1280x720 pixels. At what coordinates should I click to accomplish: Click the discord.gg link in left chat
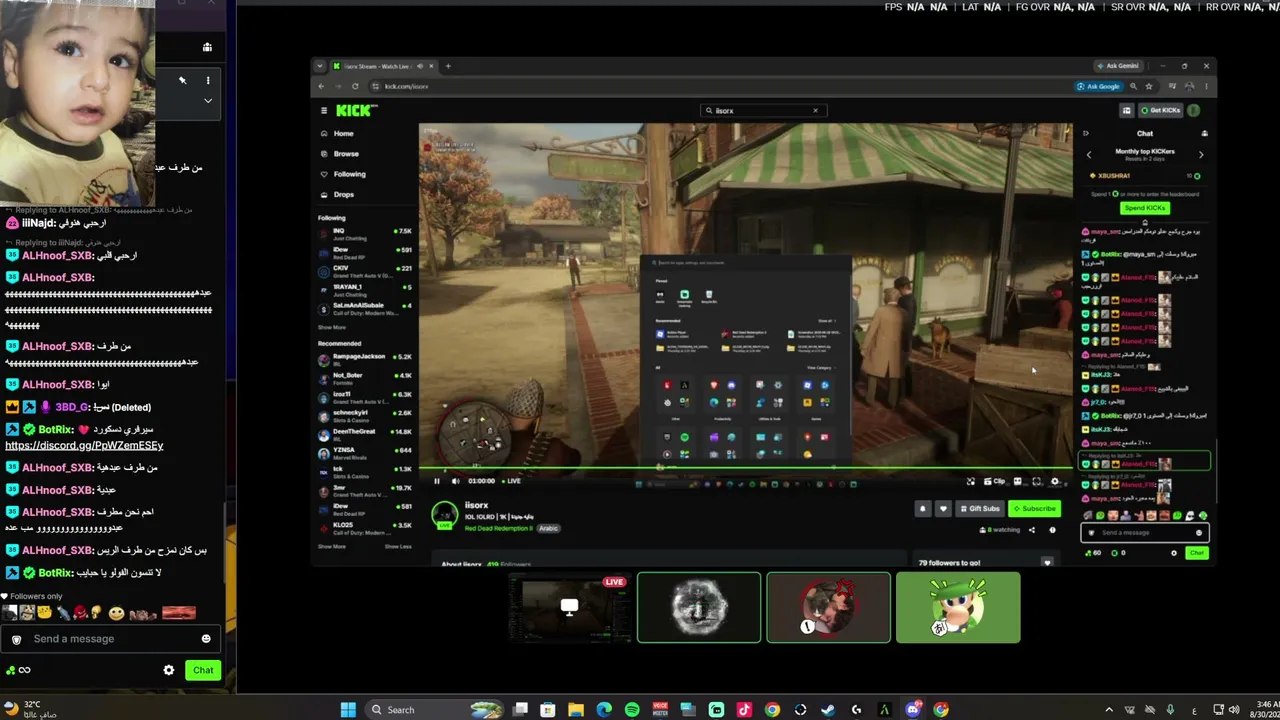click(84, 445)
